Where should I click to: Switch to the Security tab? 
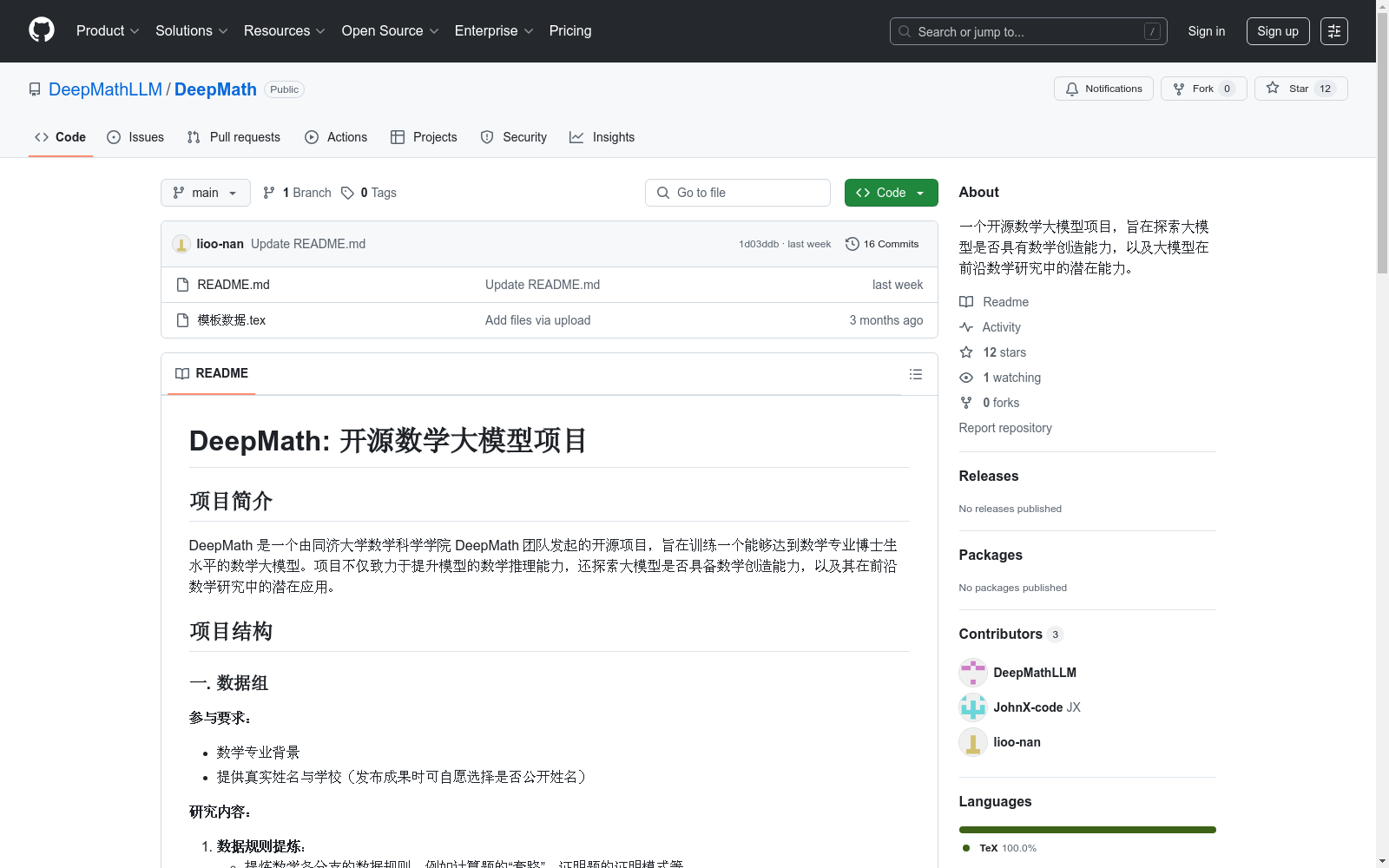pyautogui.click(x=514, y=137)
